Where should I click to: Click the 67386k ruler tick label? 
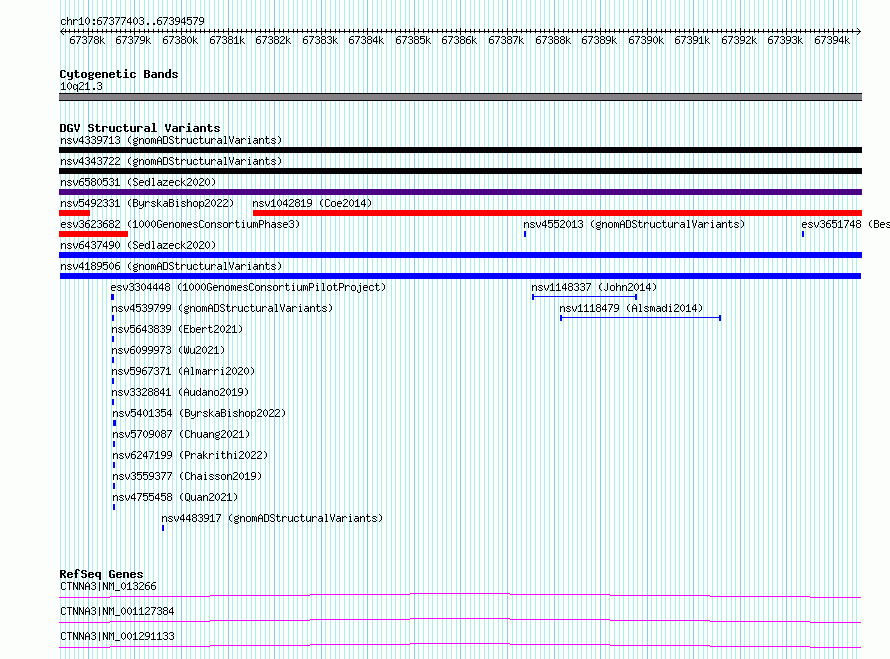pos(459,40)
